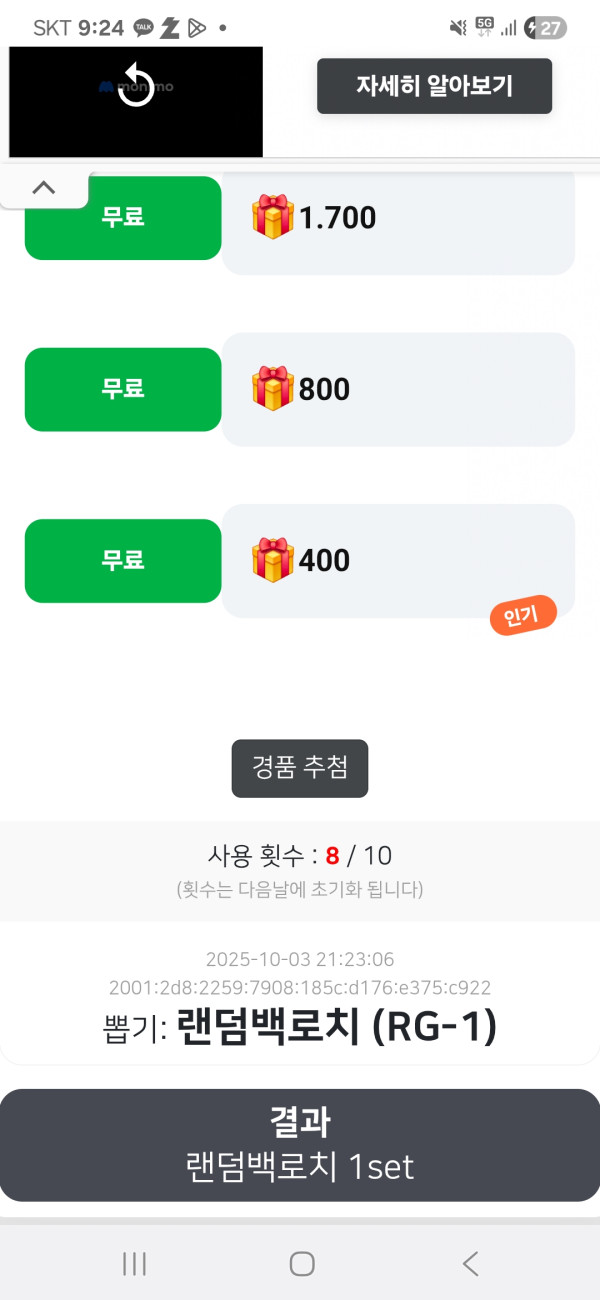
Task: Tap the 사용 횟수 8 / 10 counter text
Action: point(300,855)
